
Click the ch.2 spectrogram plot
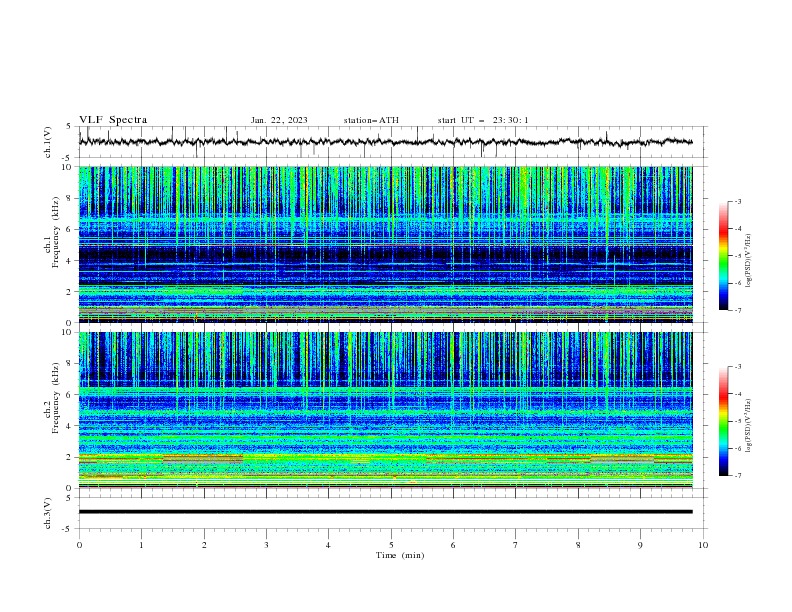coord(386,410)
